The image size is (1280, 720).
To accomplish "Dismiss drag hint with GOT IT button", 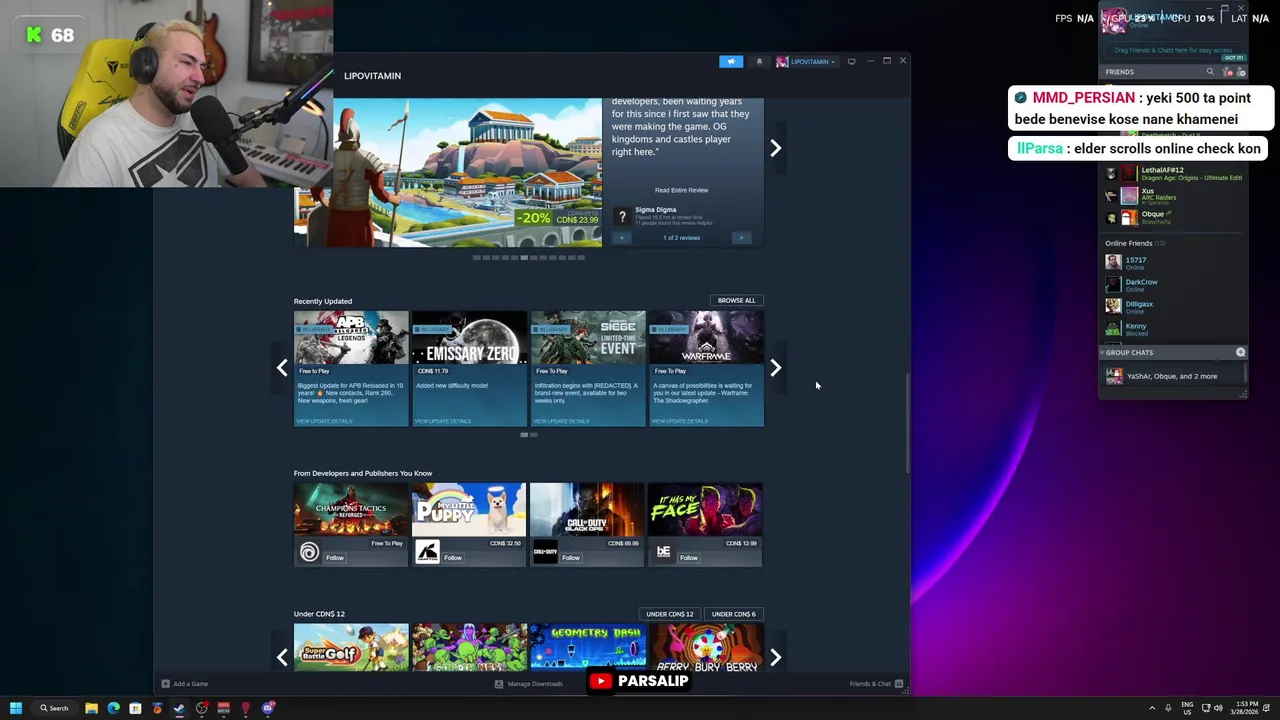I will (1233, 58).
